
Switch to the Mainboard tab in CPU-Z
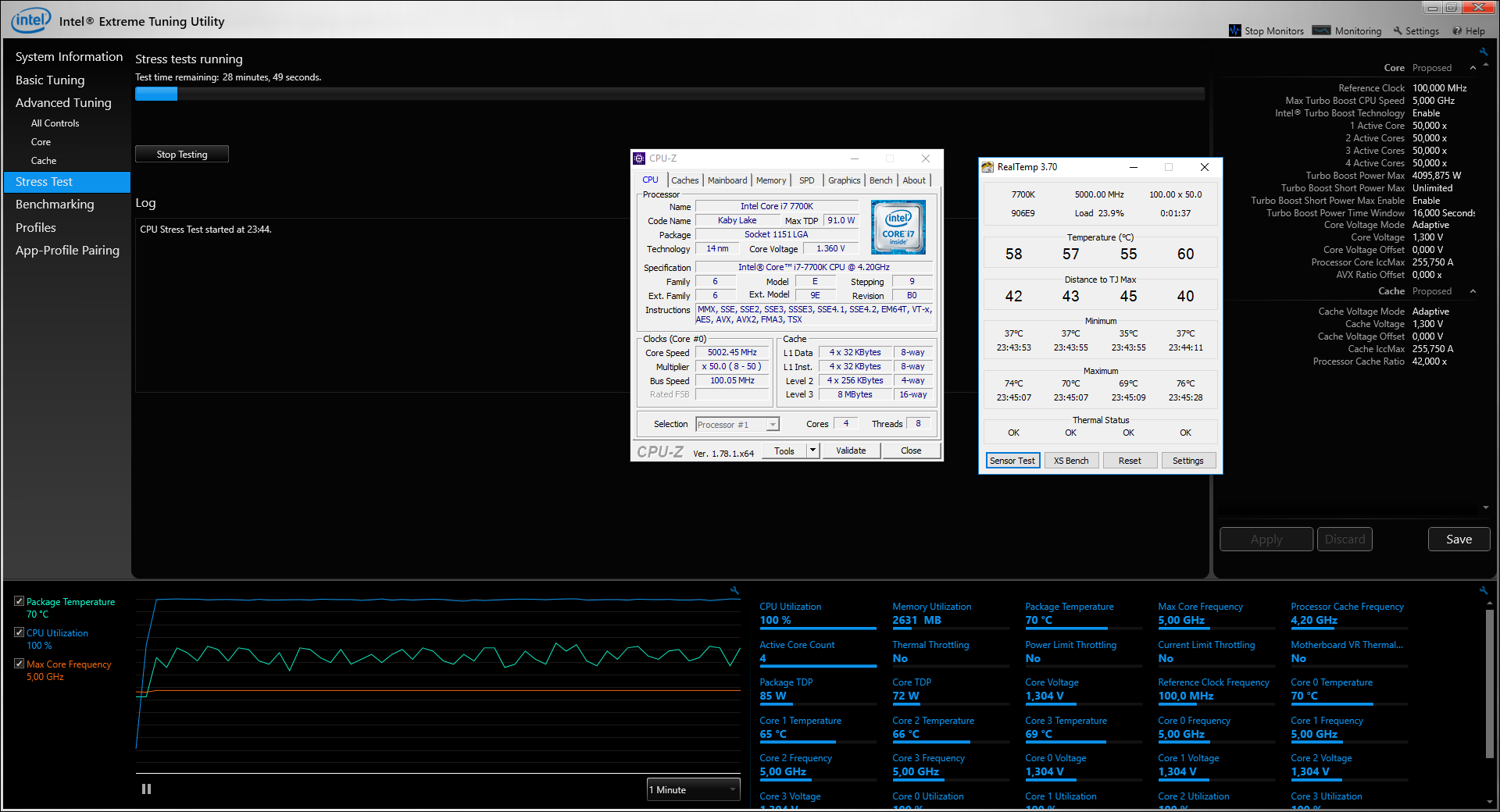click(727, 180)
